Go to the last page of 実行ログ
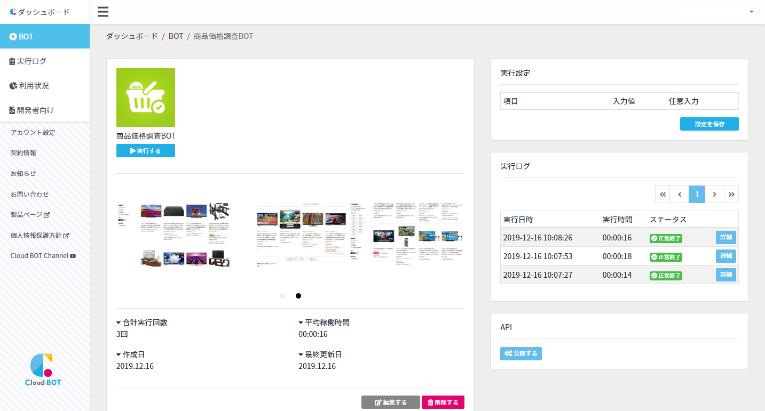The width and height of the screenshot is (765, 411). (731, 194)
